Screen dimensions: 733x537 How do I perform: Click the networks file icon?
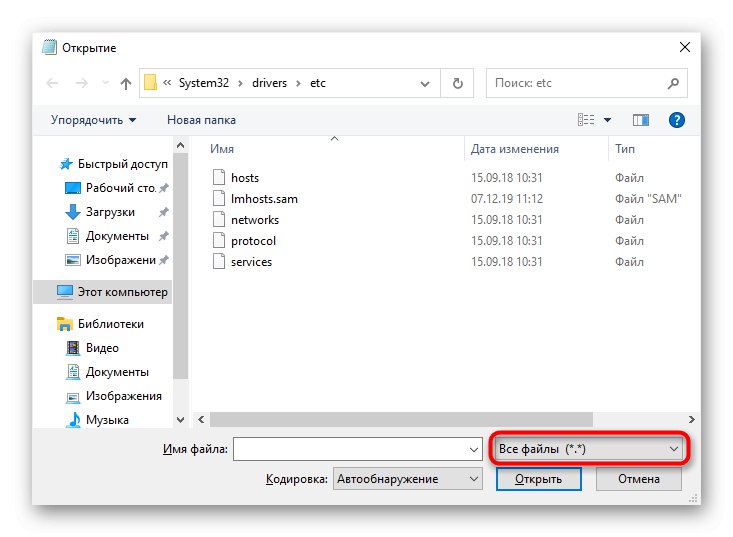pos(219,219)
